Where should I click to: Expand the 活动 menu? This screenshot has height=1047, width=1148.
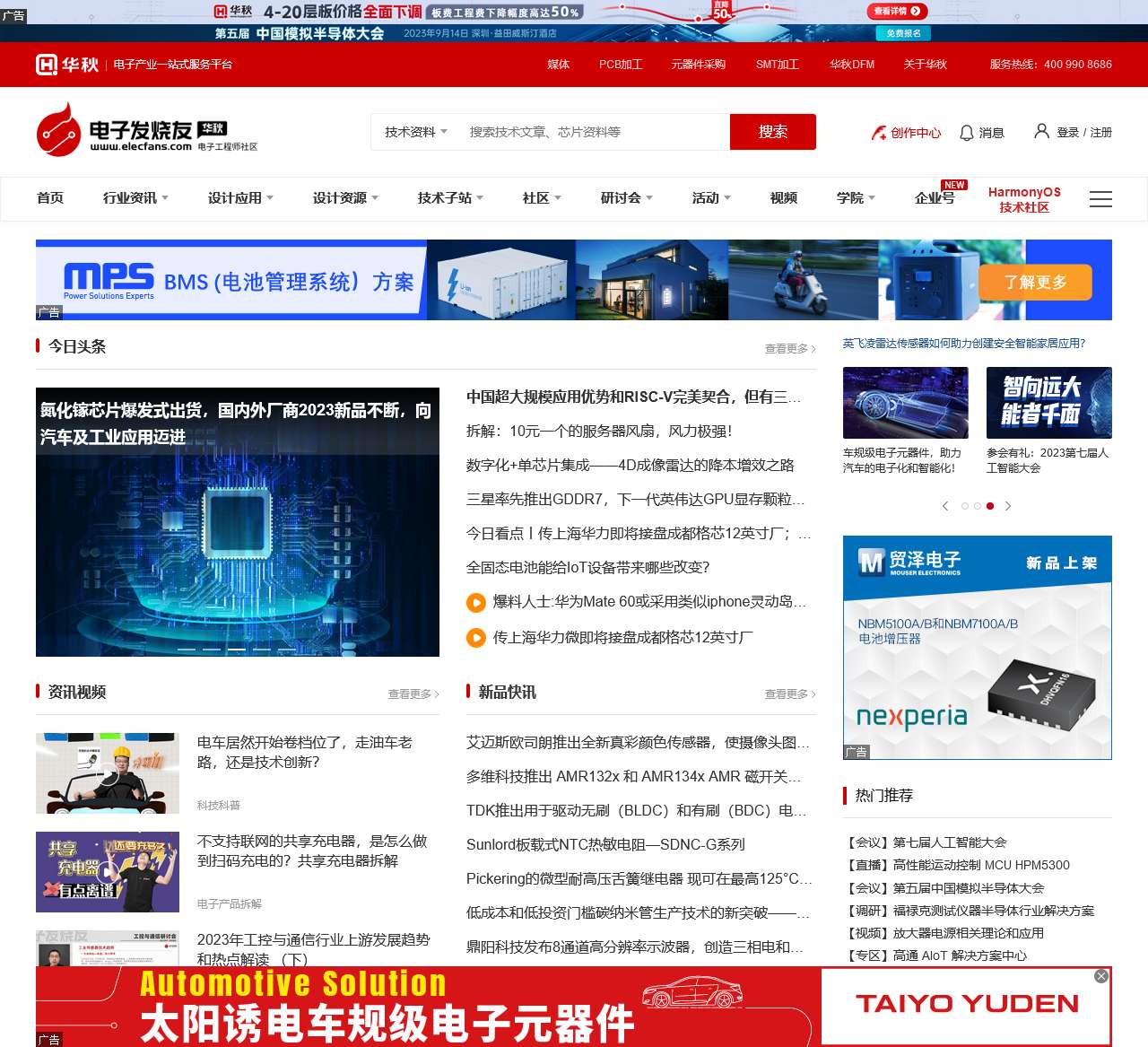click(711, 198)
